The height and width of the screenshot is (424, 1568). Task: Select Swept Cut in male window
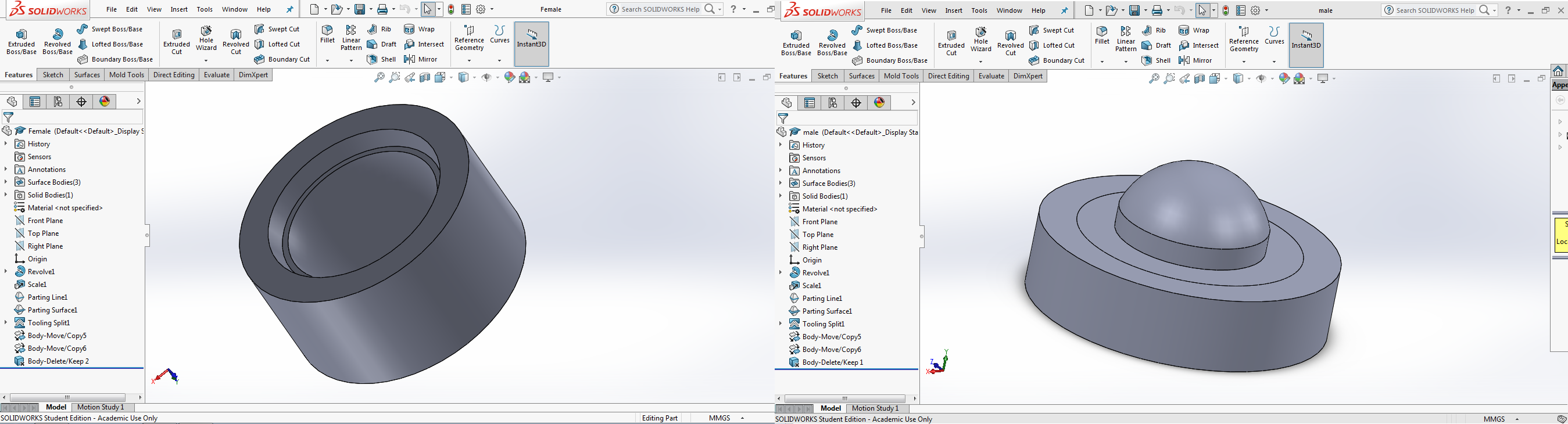[x=1051, y=30]
